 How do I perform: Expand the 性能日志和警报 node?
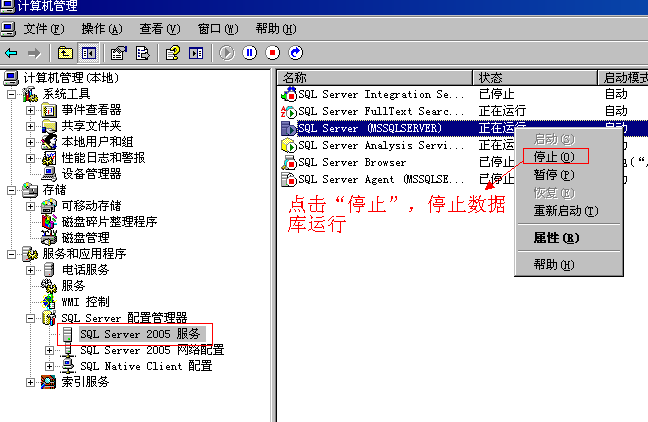click(x=30, y=158)
